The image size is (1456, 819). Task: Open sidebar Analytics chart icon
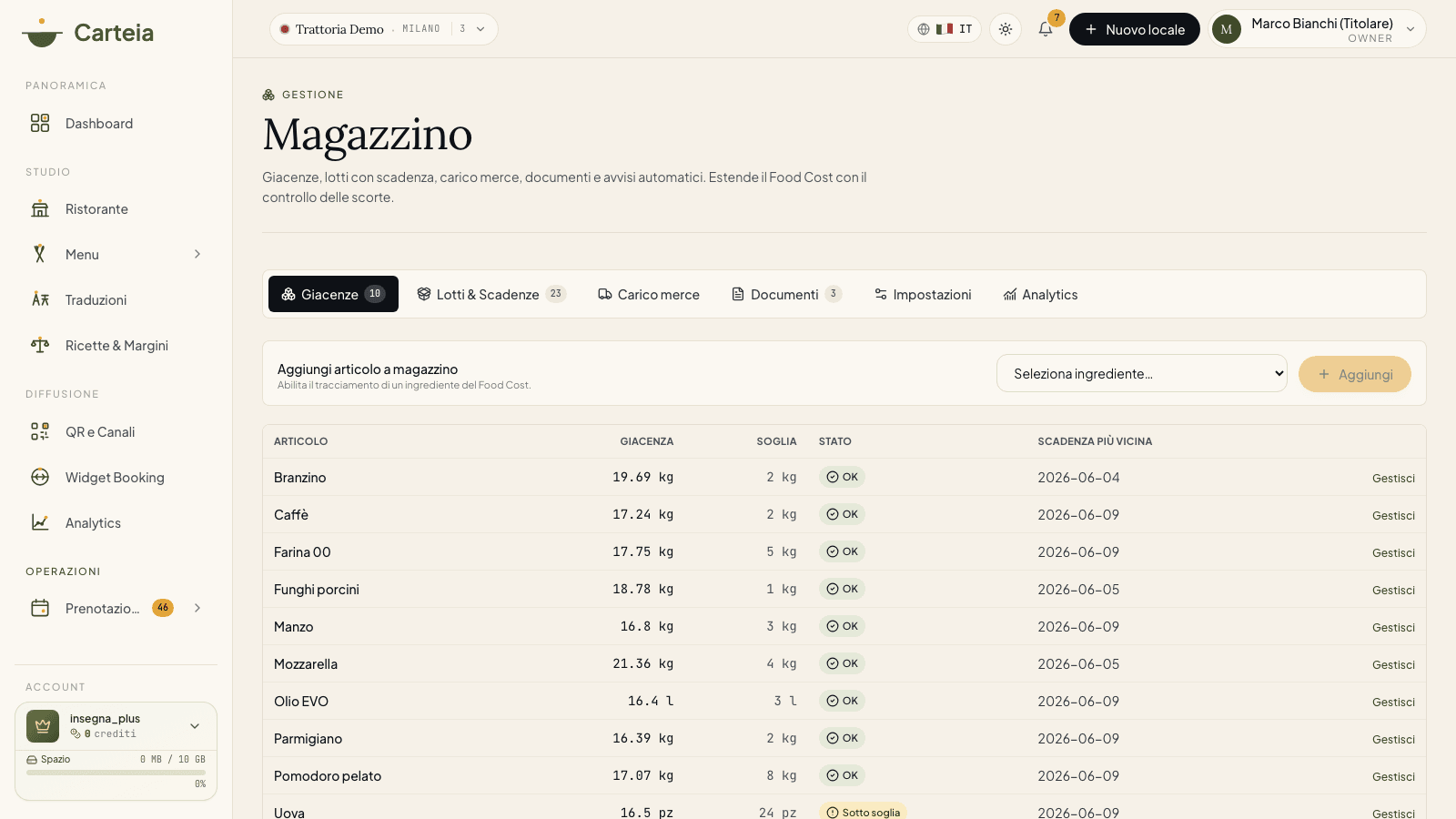click(x=40, y=523)
